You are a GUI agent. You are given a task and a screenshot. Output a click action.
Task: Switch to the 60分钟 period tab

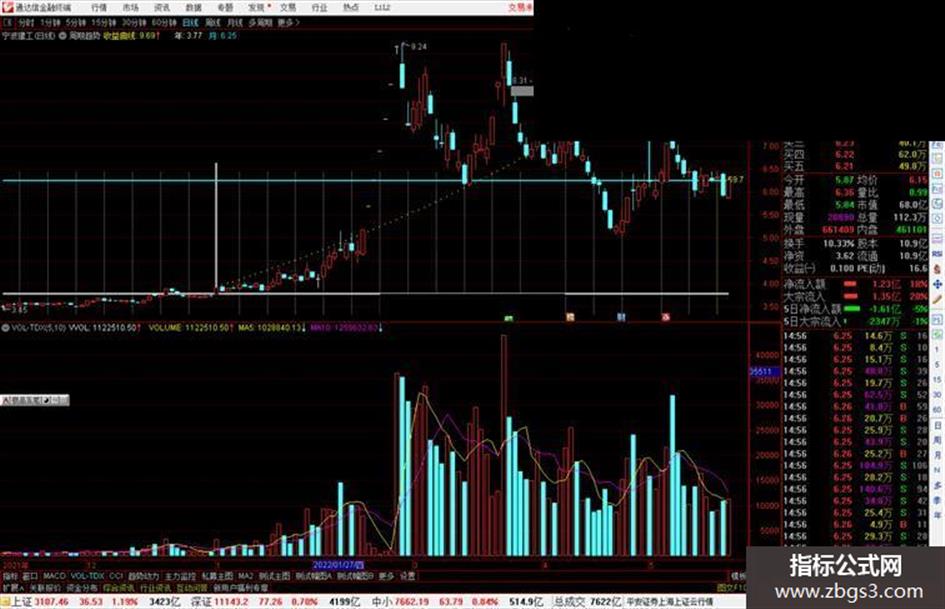164,23
